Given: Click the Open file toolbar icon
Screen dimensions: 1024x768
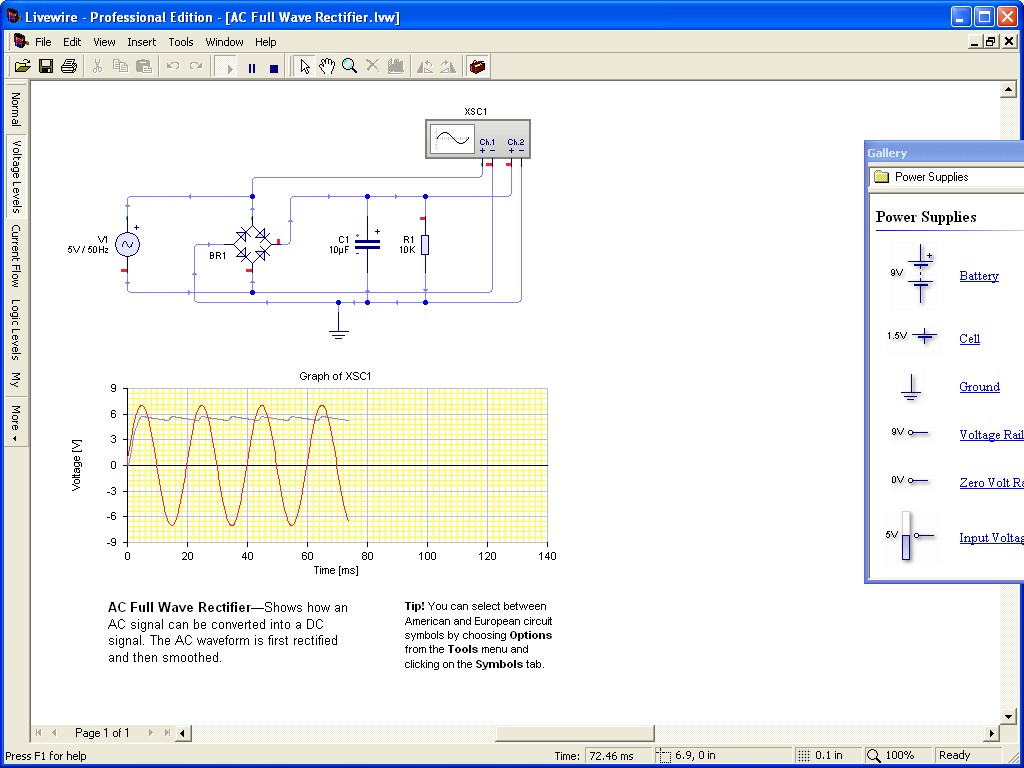Looking at the screenshot, I should (22, 67).
